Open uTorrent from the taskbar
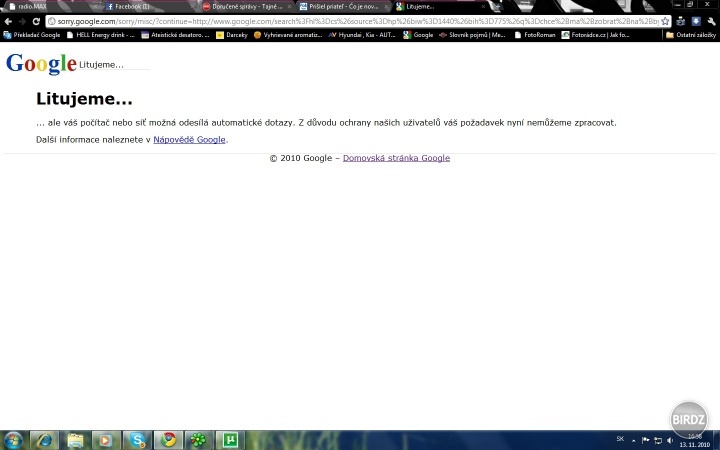This screenshot has height=450, width=720. click(230, 440)
